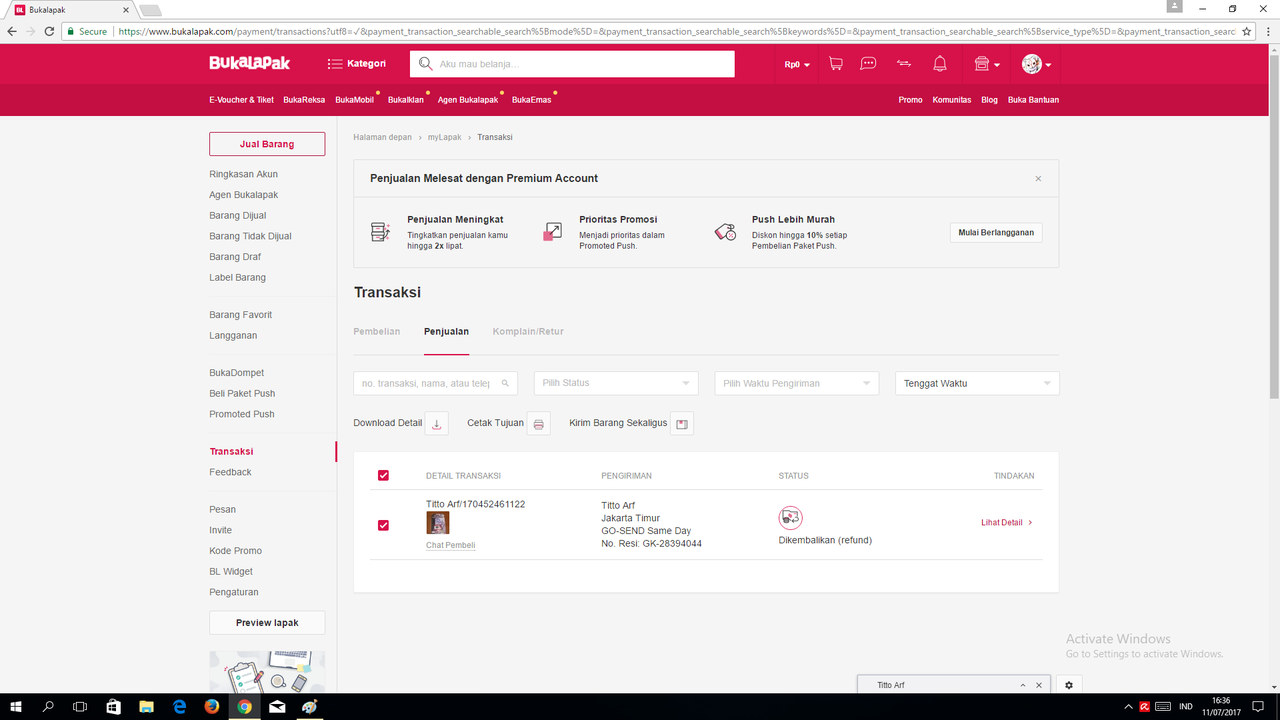Expand the Titto Arf chat panel
Screen dimensions: 1280x720
[1022, 685]
